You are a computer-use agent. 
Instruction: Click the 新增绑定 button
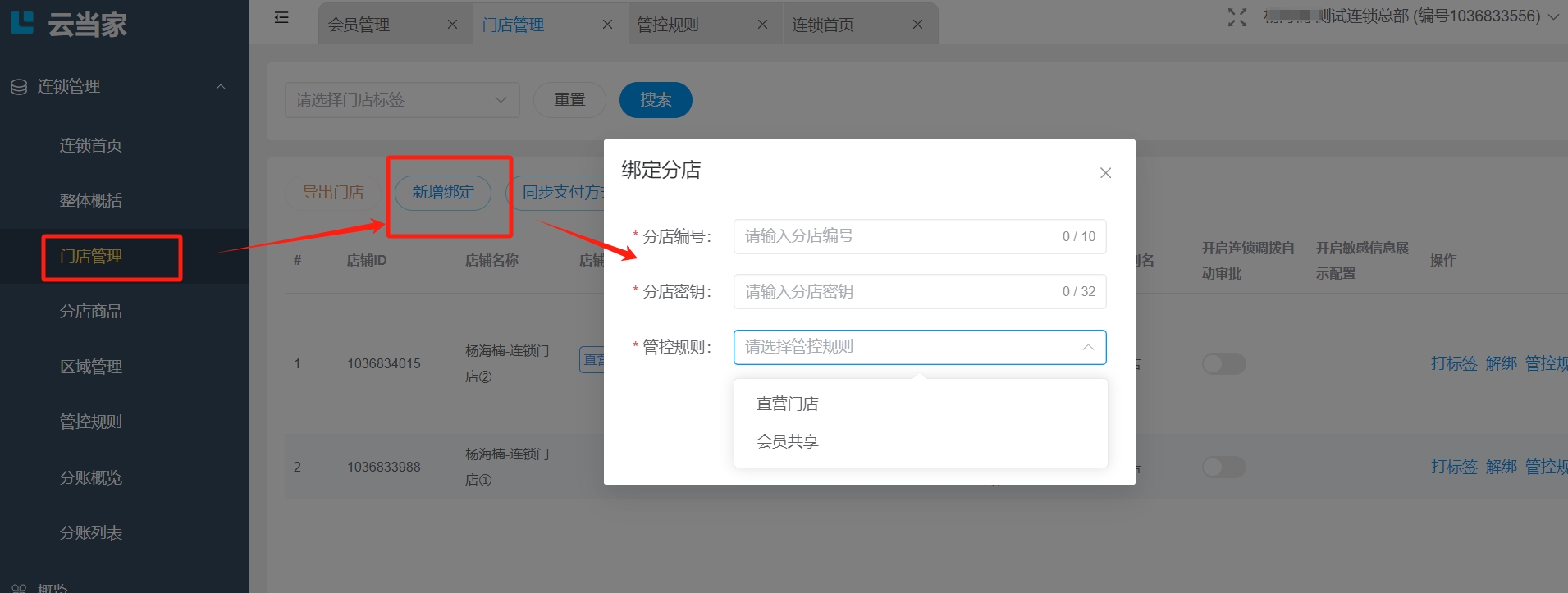coord(443,193)
